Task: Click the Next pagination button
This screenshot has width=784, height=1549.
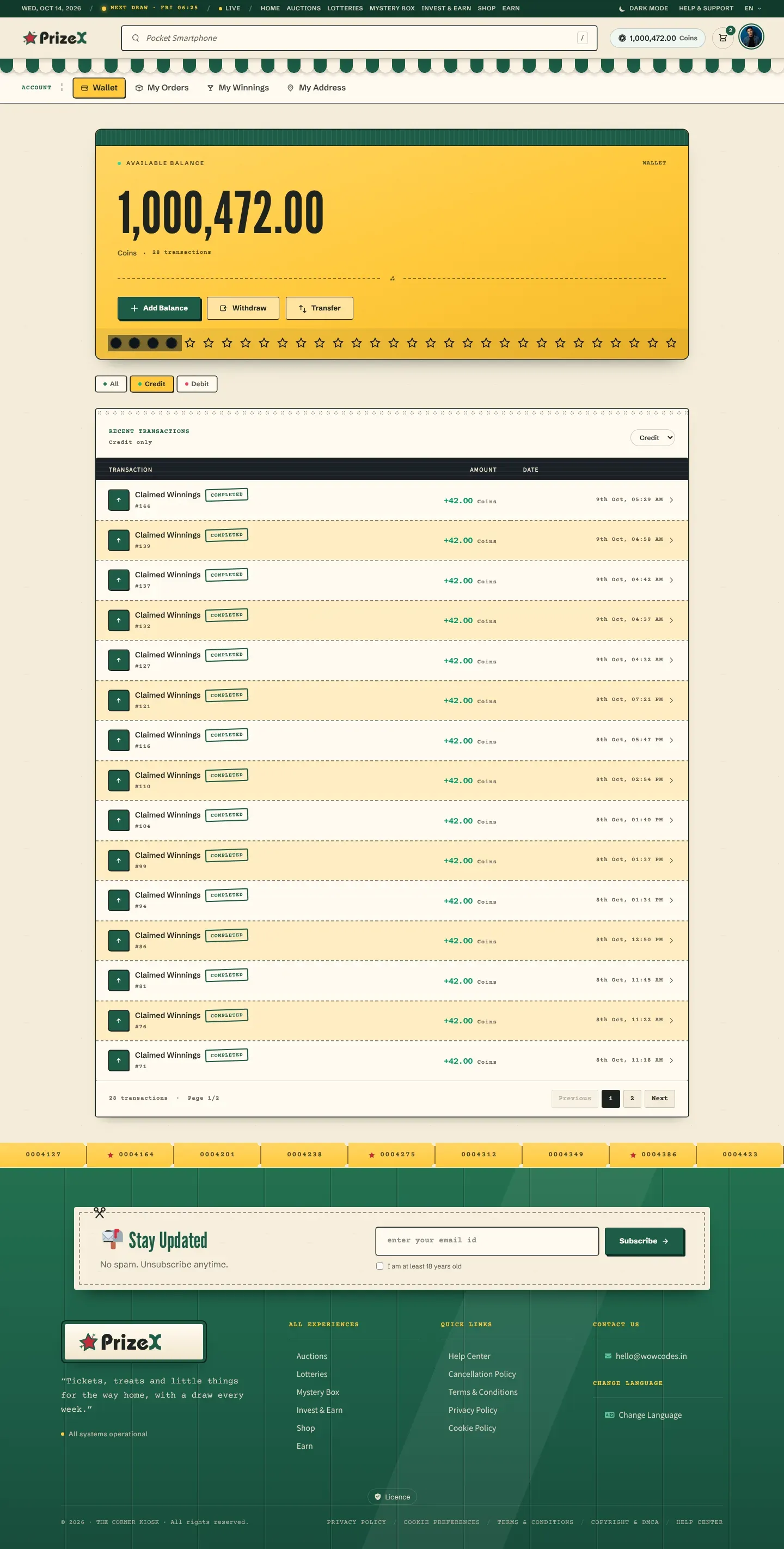Action: pyautogui.click(x=659, y=1098)
